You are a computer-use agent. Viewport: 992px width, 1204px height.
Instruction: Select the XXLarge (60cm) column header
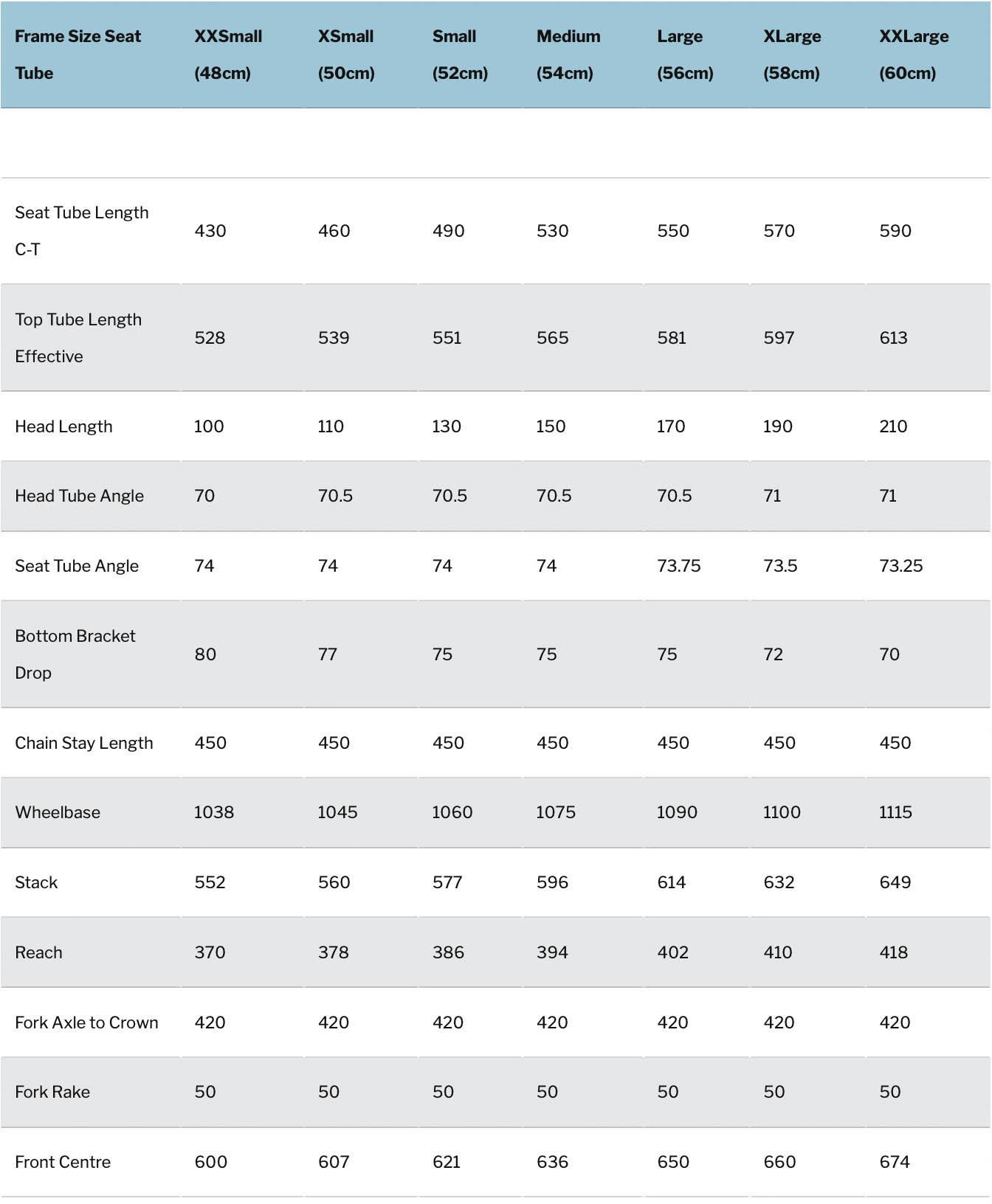(x=913, y=55)
